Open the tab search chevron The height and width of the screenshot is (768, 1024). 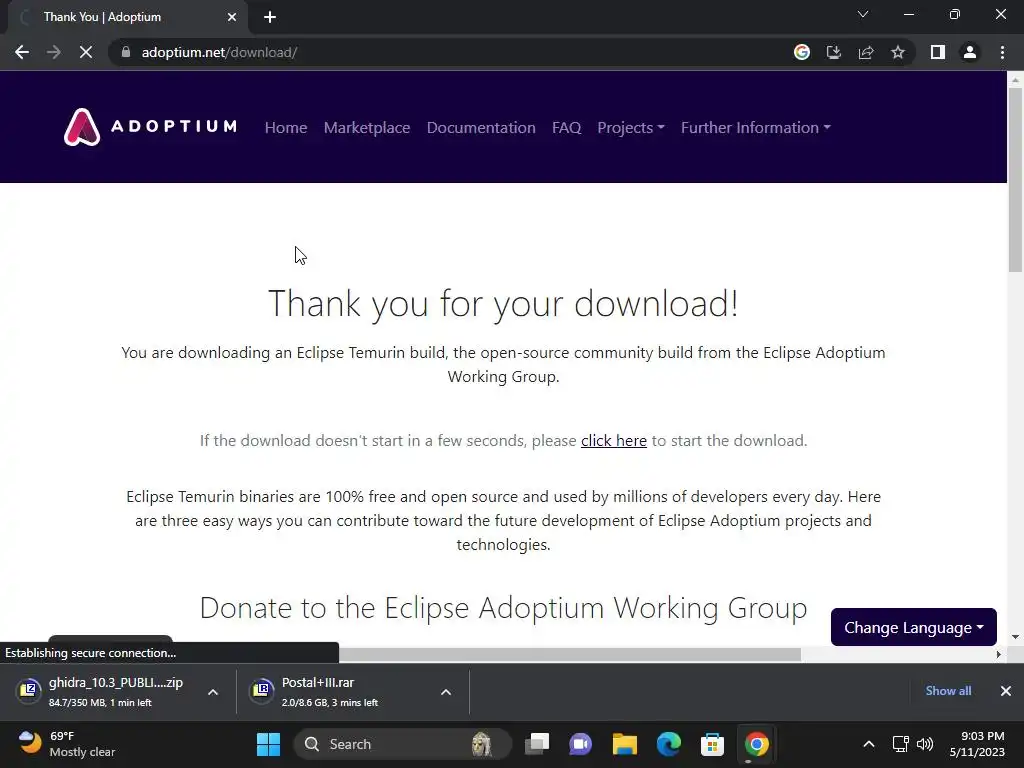[863, 14]
